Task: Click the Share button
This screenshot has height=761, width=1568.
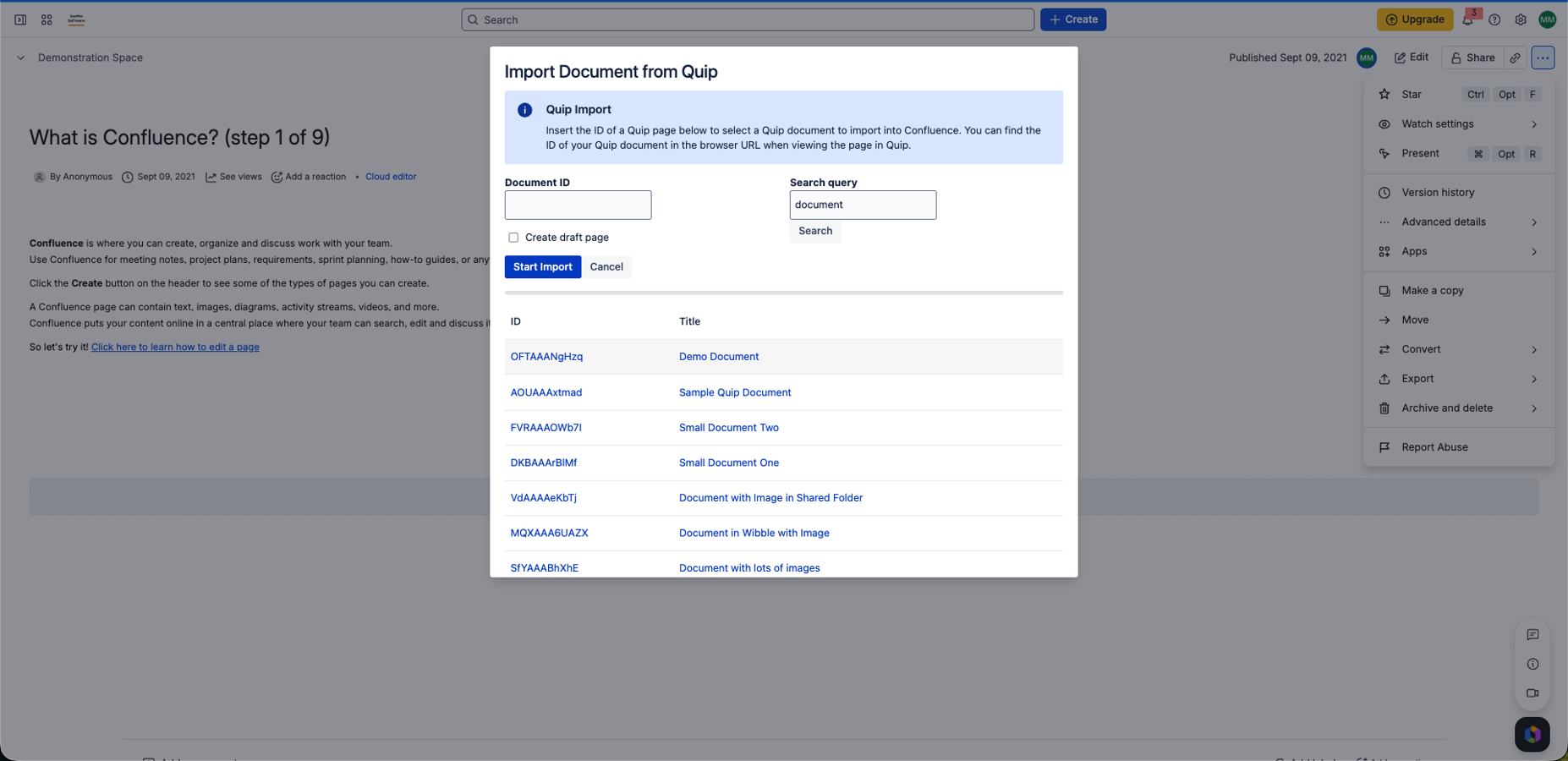Action: [1473, 57]
